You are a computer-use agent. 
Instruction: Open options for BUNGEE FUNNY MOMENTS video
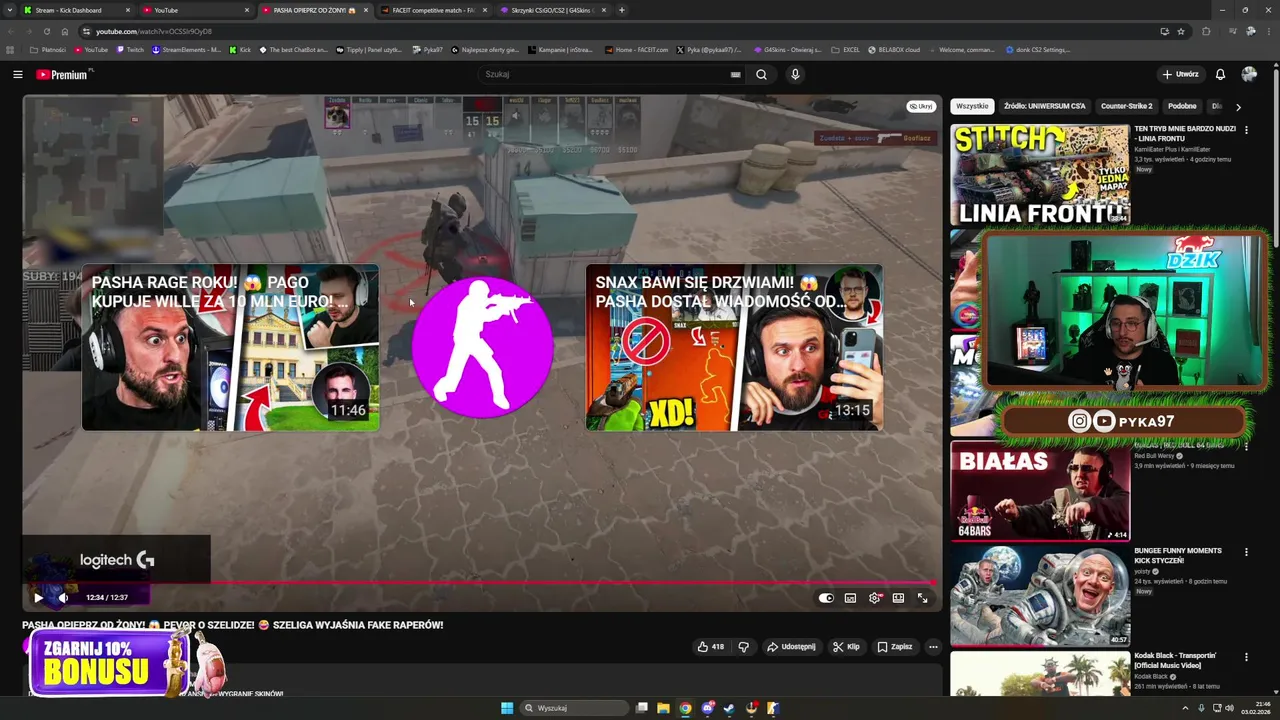(x=1246, y=552)
